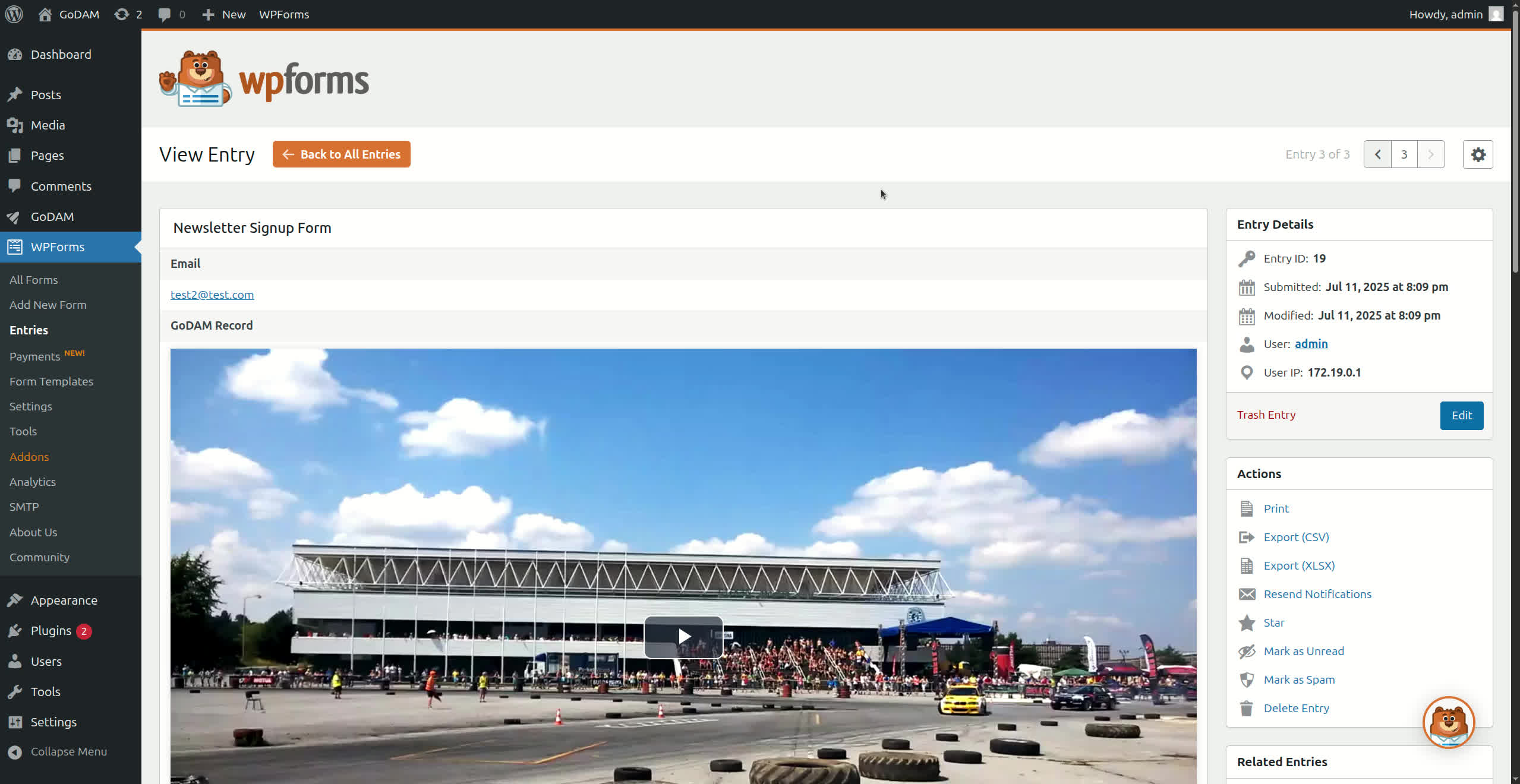This screenshot has height=784, width=1520.
Task: Go to the previous entry arrow
Action: pyautogui.click(x=1377, y=154)
